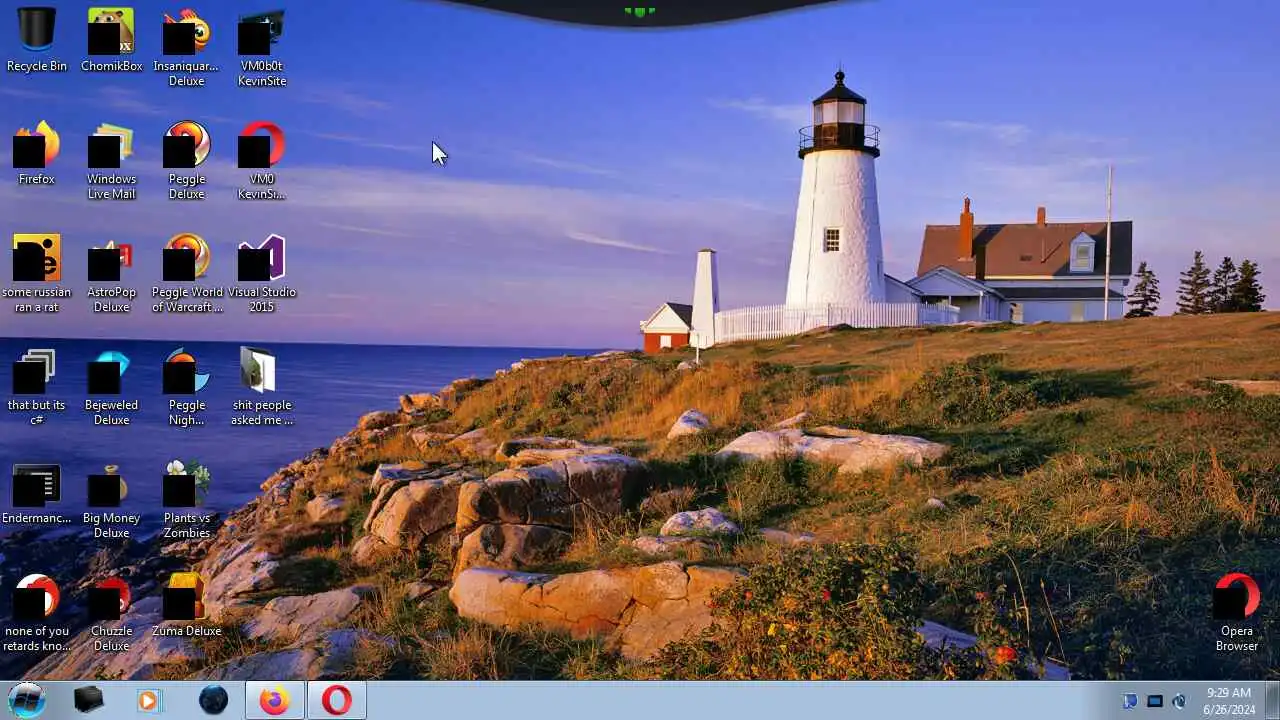Screen dimensions: 1280x720
Task: Select the Peggle Nigh... shortcut
Action: click(x=186, y=386)
